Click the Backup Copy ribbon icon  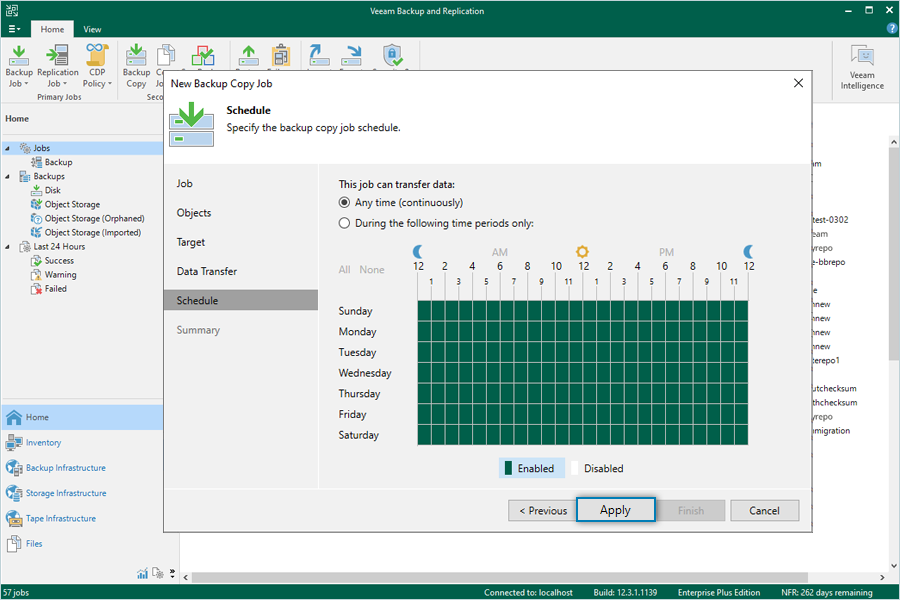pyautogui.click(x=136, y=65)
